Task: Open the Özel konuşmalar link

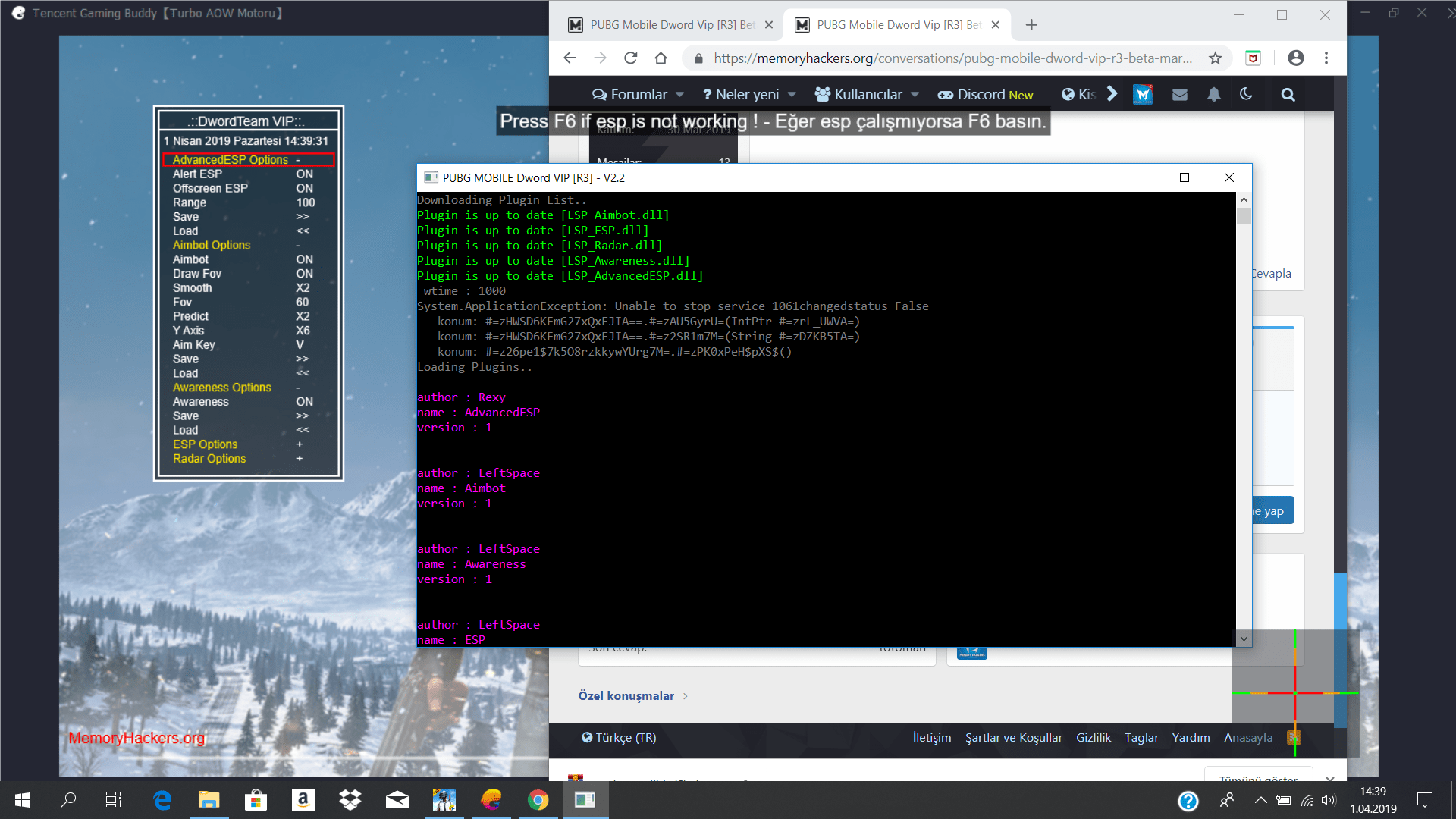Action: pyautogui.click(x=626, y=696)
